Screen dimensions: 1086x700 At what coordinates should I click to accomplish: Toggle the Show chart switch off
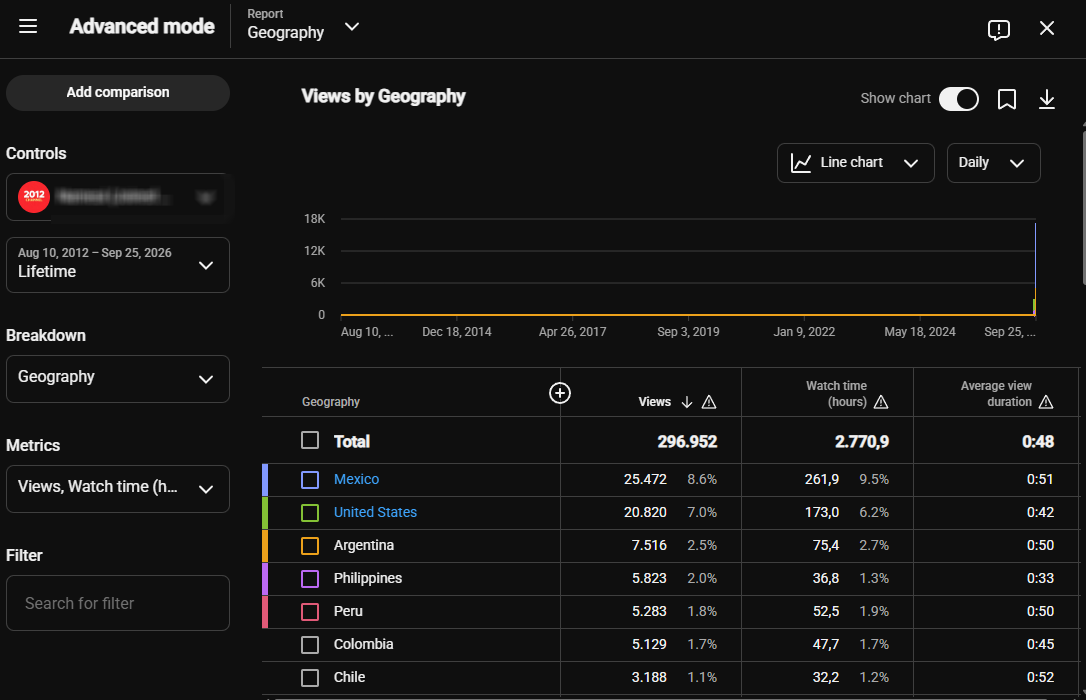959,99
